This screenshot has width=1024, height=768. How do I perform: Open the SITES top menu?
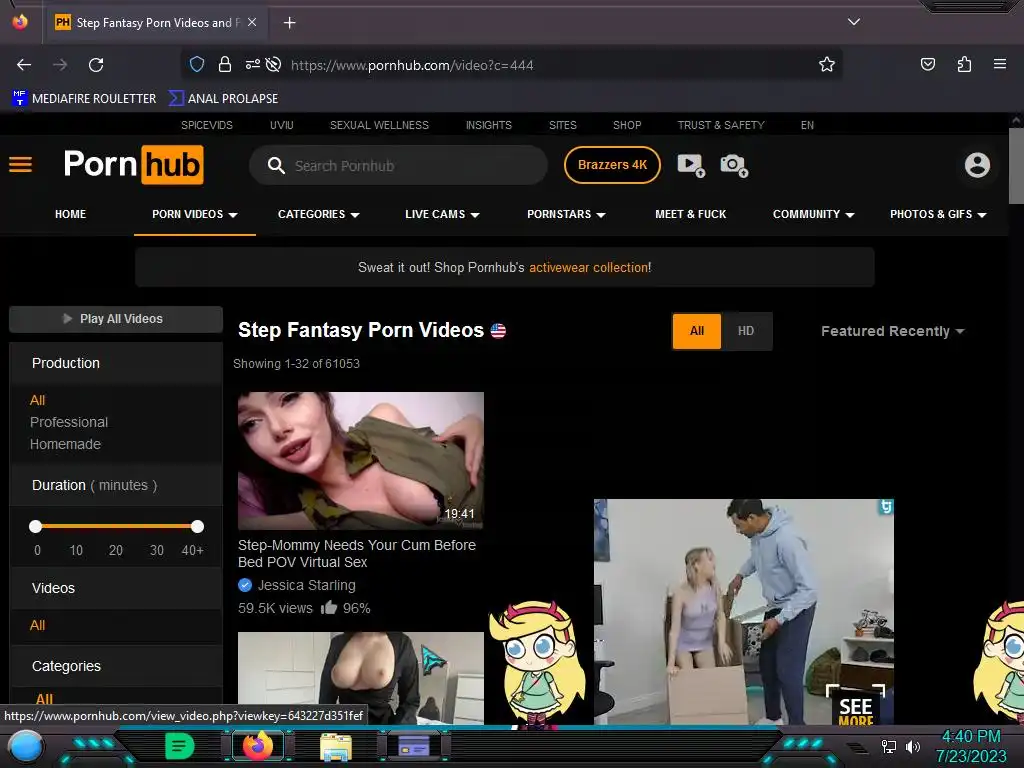tap(562, 125)
